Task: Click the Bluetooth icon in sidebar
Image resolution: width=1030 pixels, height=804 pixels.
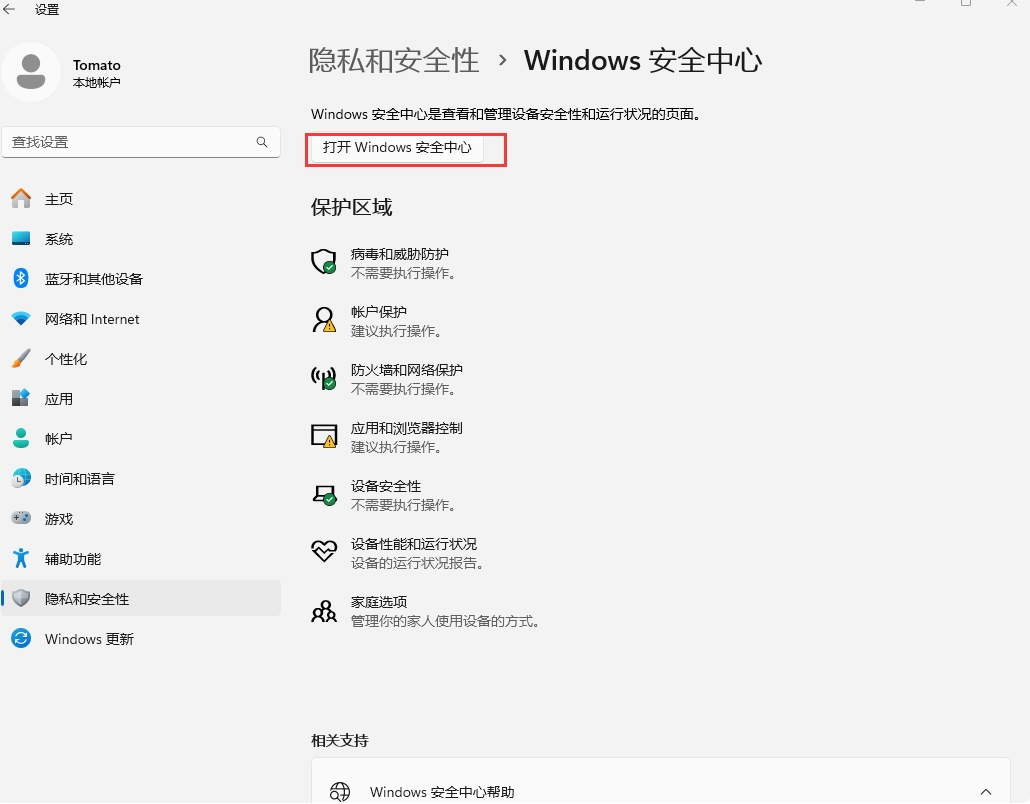Action: click(x=21, y=279)
